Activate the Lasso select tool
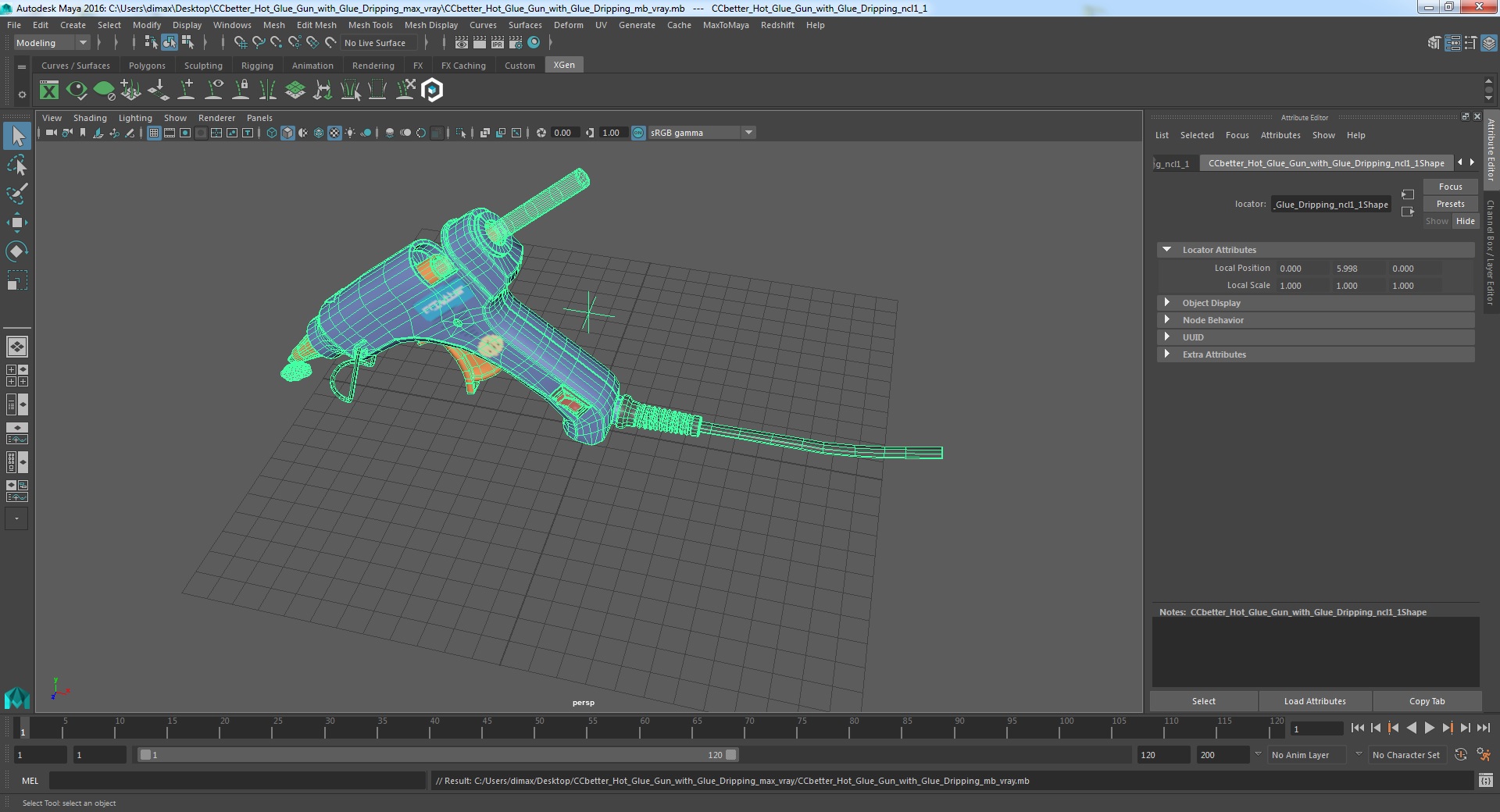 click(x=17, y=166)
